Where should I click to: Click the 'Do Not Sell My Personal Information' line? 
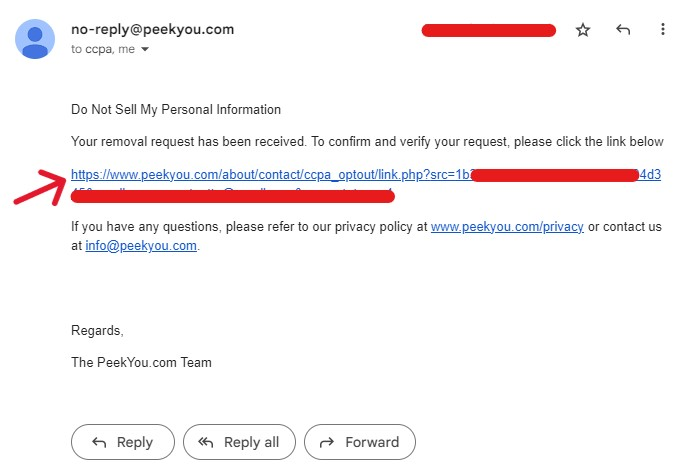click(x=176, y=109)
